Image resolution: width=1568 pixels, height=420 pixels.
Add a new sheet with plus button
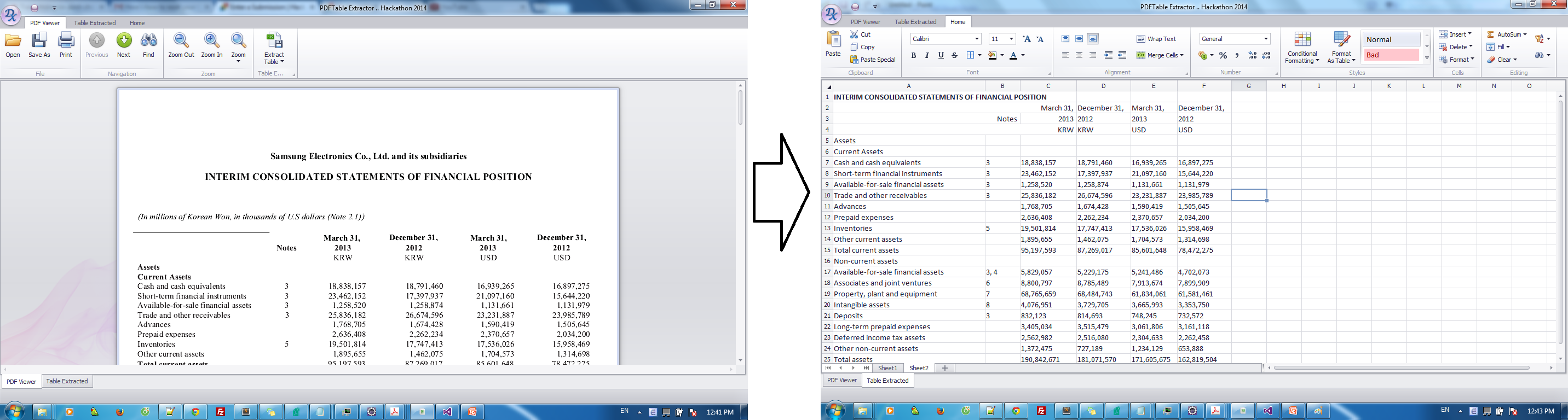[944, 367]
